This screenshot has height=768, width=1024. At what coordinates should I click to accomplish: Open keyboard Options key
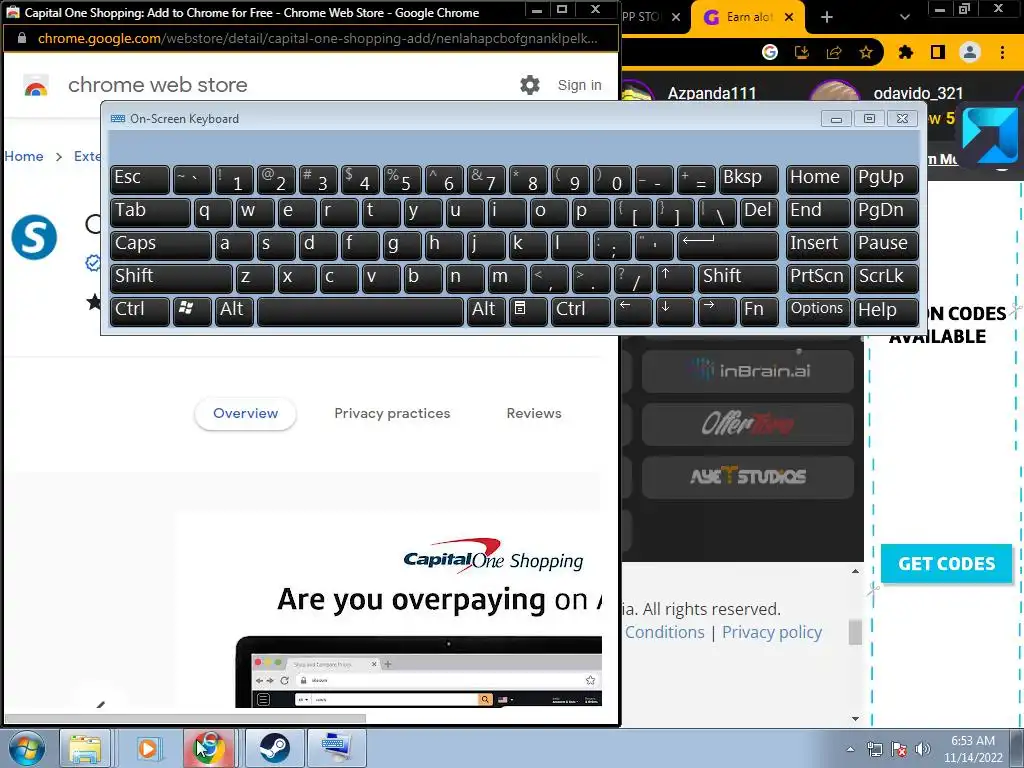coord(818,311)
